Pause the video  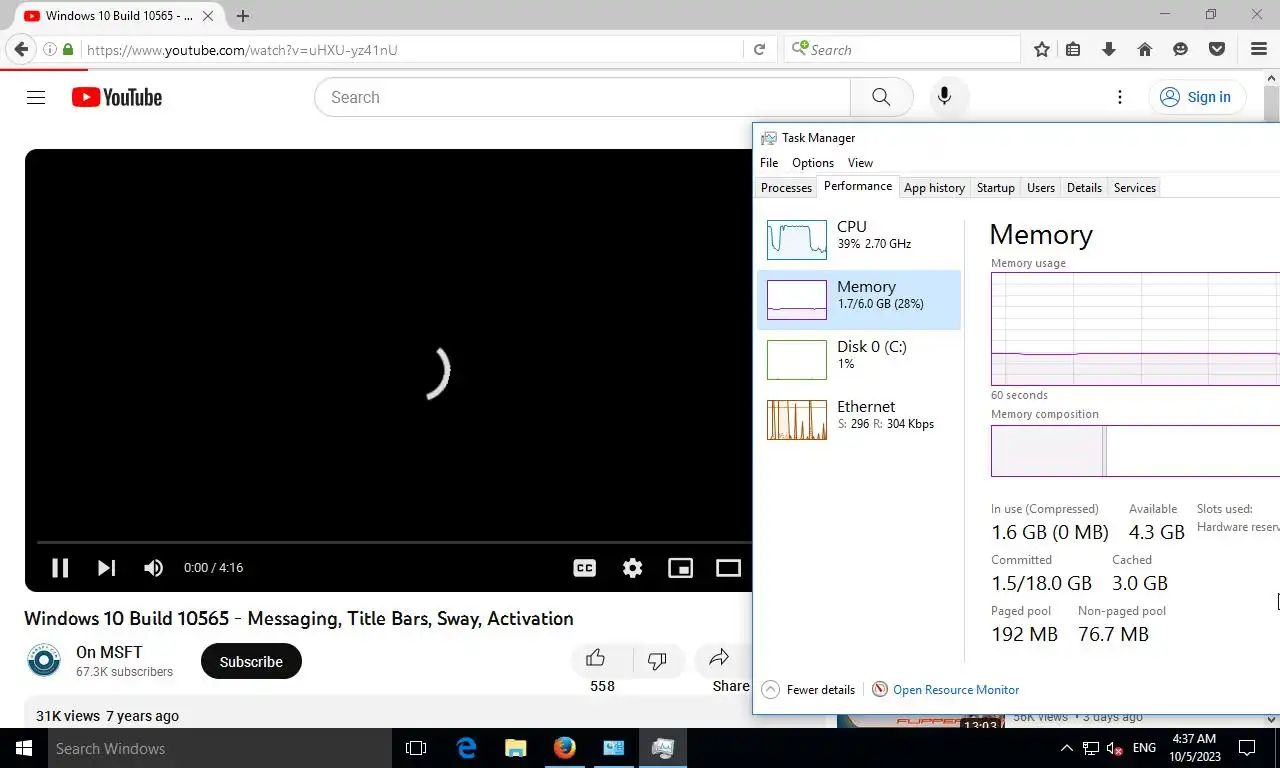[x=60, y=568]
